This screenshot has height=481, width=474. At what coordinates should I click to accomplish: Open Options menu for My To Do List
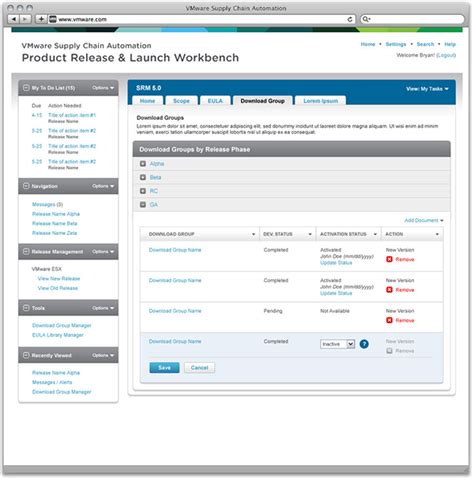click(103, 88)
